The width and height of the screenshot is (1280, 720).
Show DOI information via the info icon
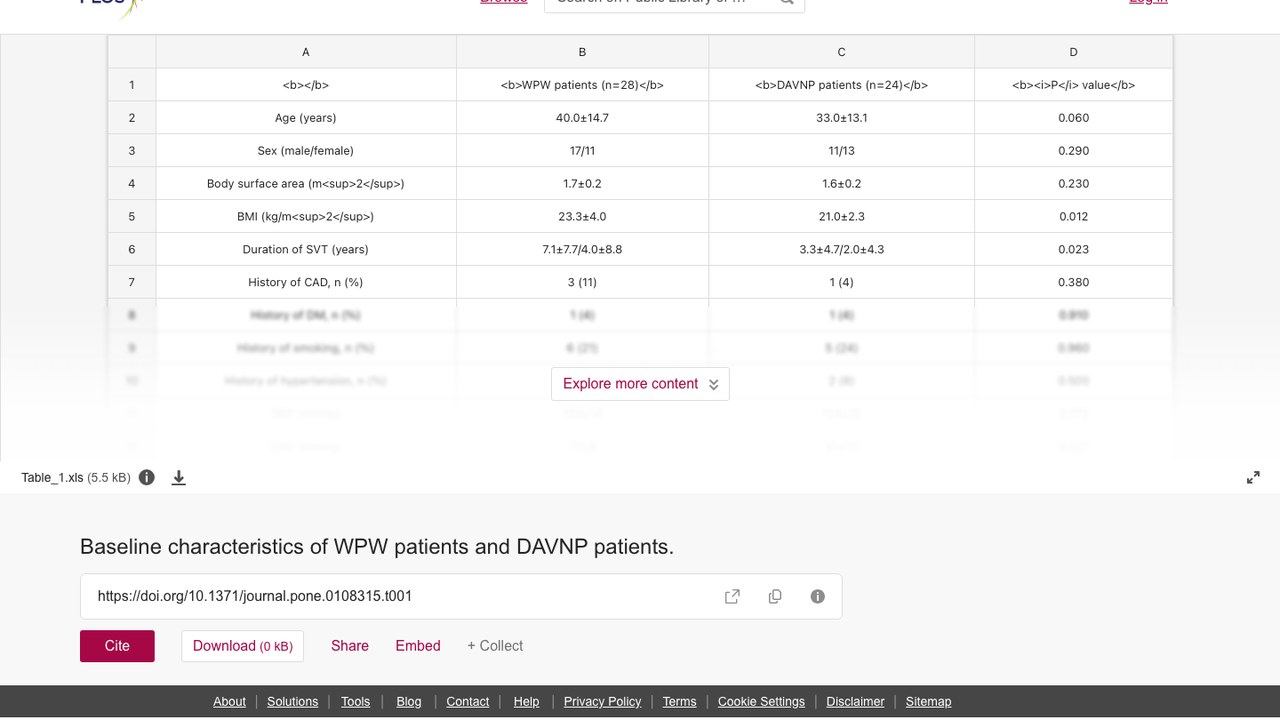tap(818, 596)
